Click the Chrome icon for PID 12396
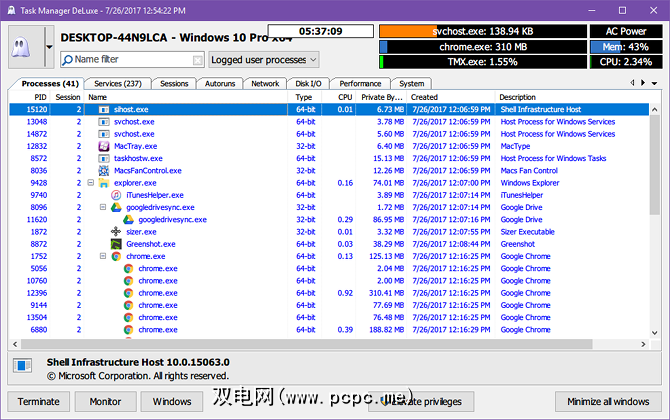 pyautogui.click(x=128, y=293)
